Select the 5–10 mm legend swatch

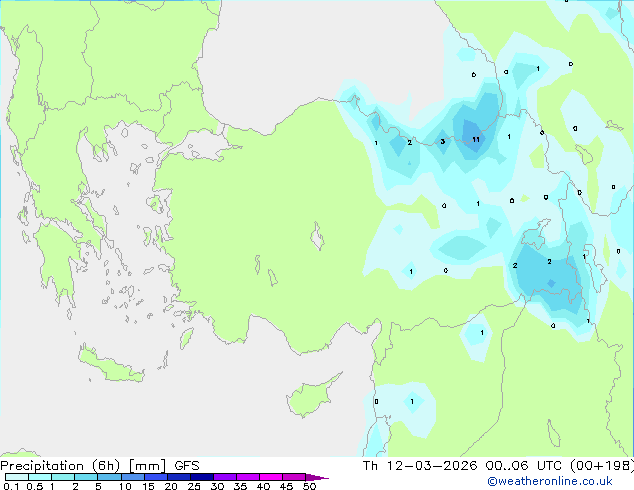[110, 477]
